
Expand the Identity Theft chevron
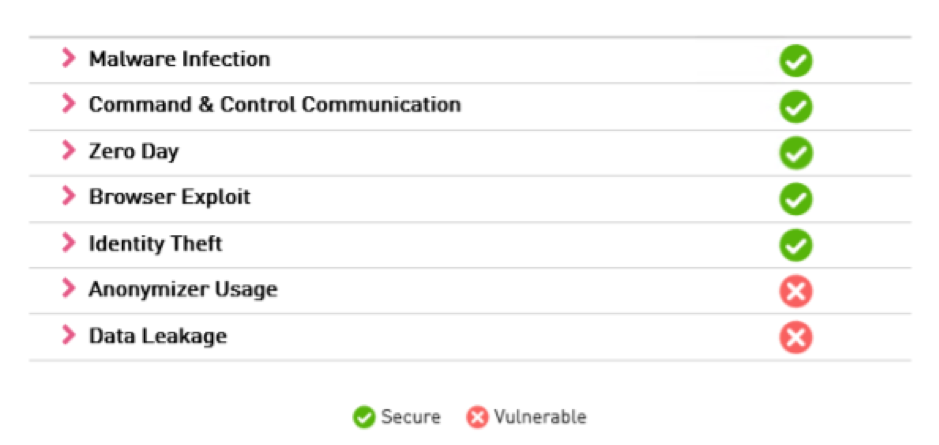[x=69, y=243]
